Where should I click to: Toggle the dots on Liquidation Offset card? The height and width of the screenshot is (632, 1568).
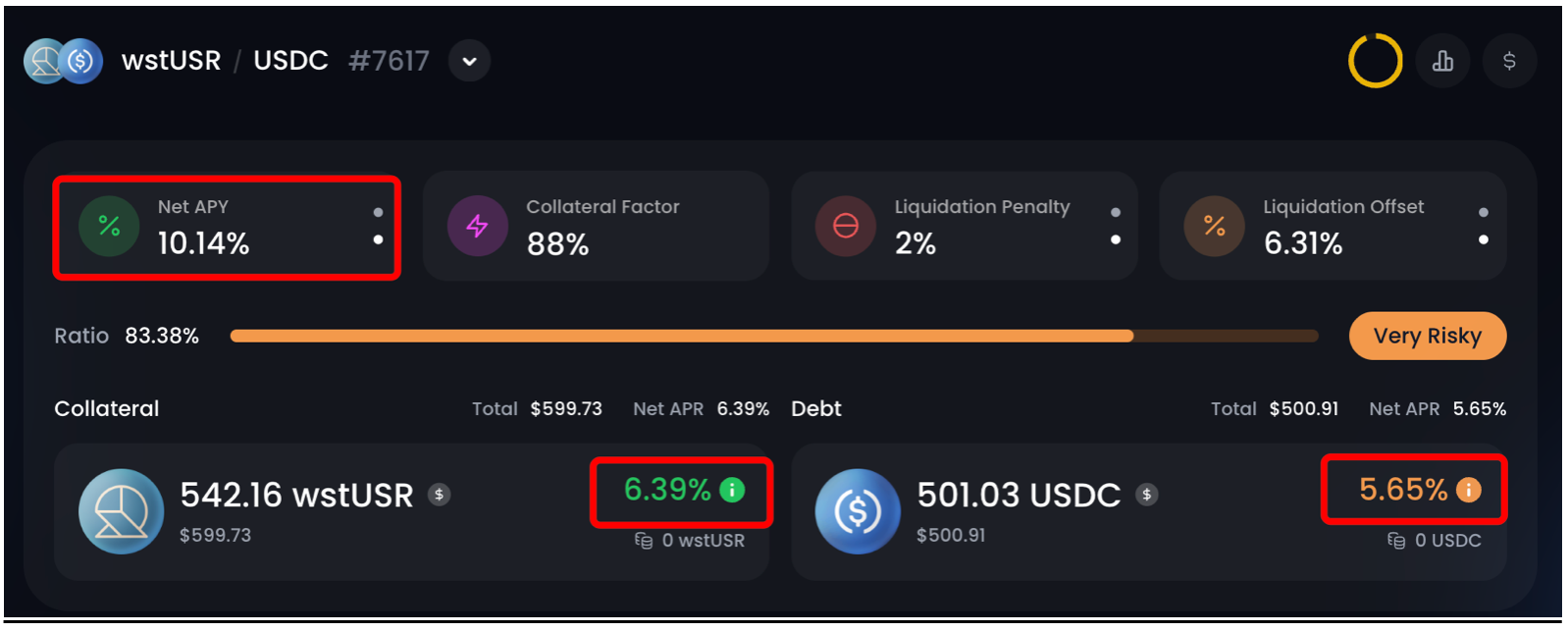(x=1483, y=226)
